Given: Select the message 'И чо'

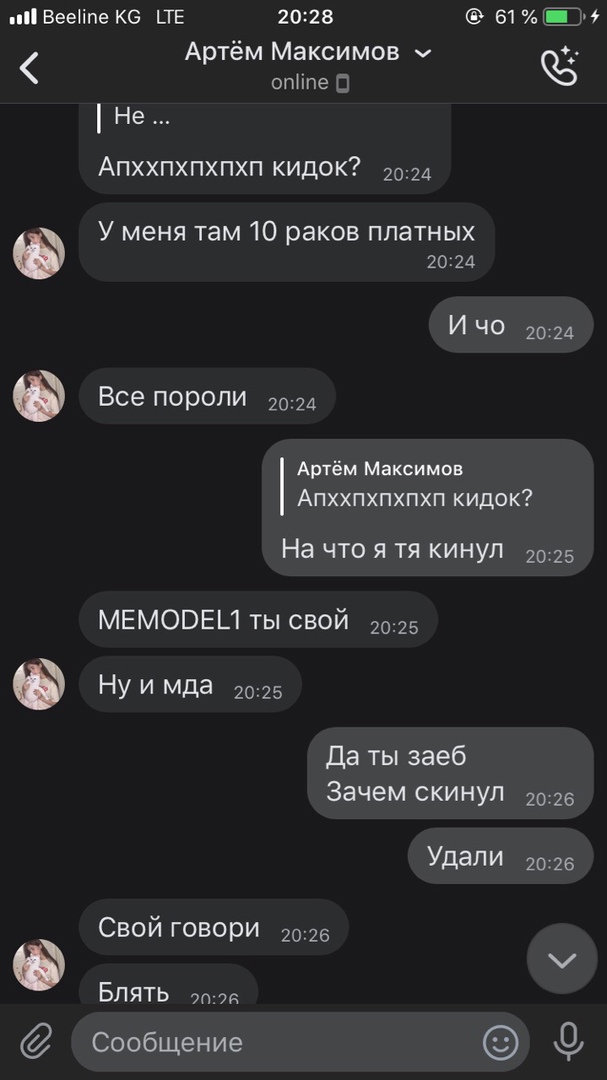Looking at the screenshot, I should tap(511, 324).
